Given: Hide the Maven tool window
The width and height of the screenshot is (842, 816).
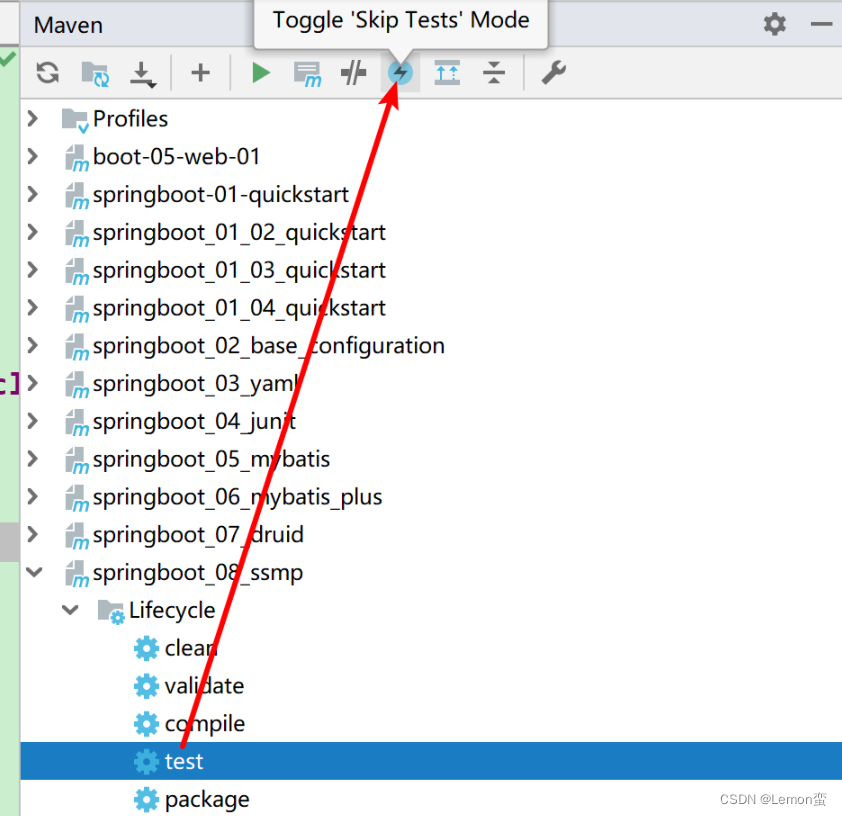Looking at the screenshot, I should coord(821,24).
